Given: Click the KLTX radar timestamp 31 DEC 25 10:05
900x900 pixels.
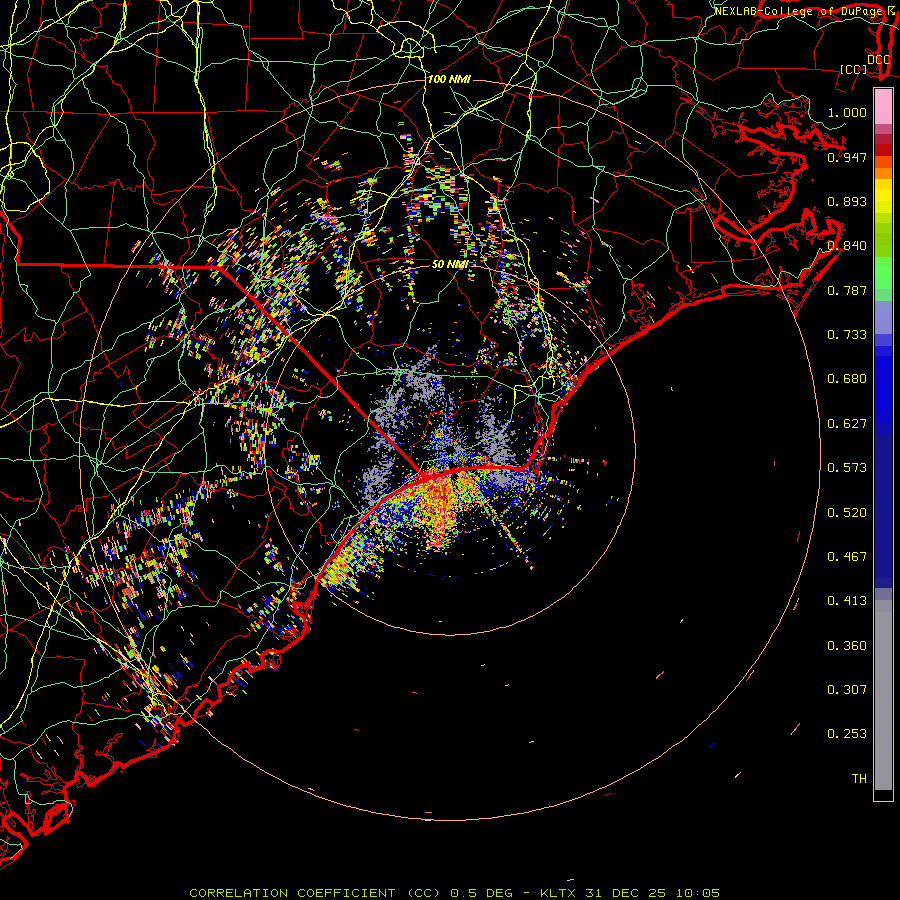Looking at the screenshot, I should point(630,893).
